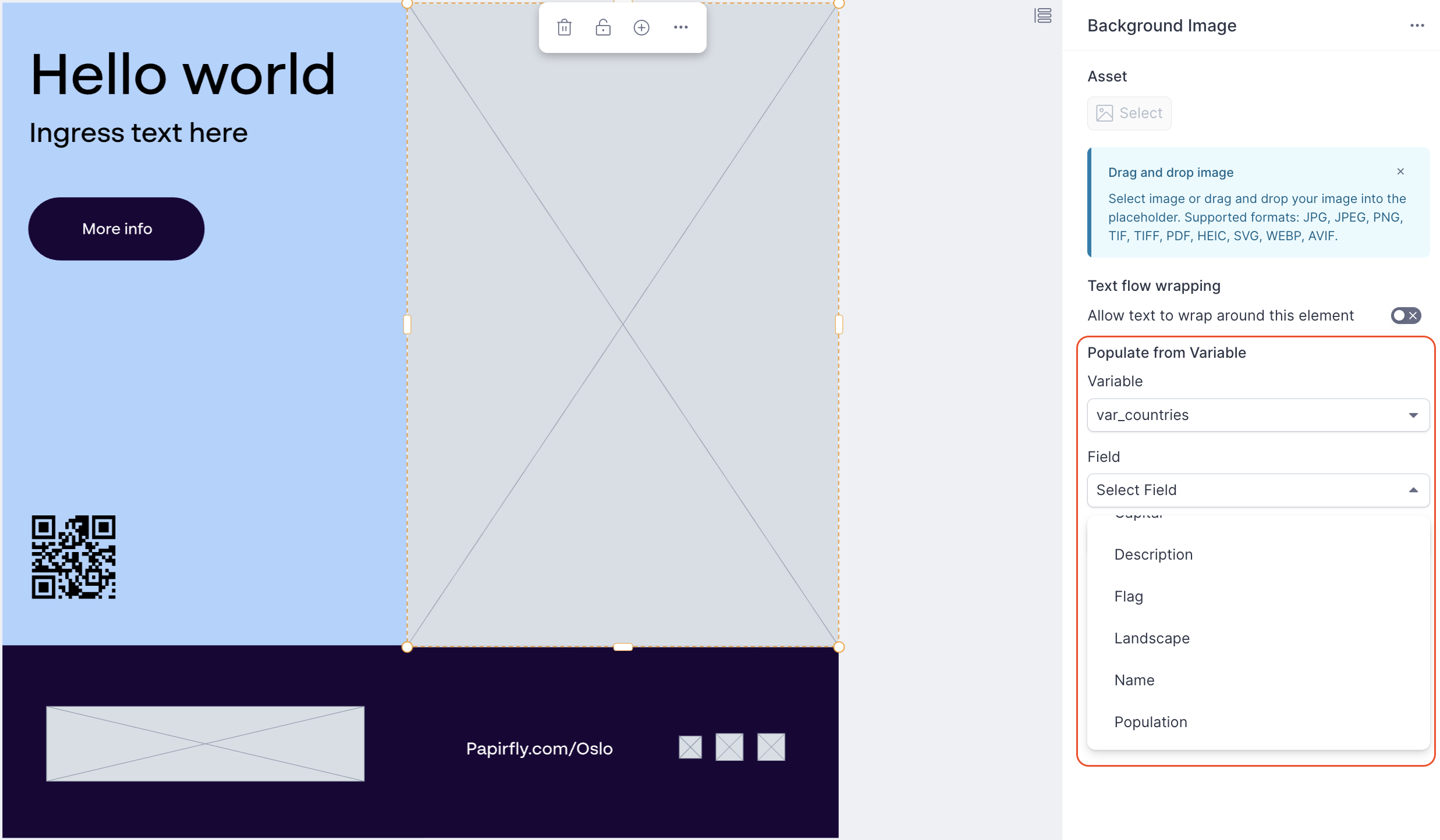Click the More info button on canvas
Screen dimensions: 1440x840
(116, 229)
